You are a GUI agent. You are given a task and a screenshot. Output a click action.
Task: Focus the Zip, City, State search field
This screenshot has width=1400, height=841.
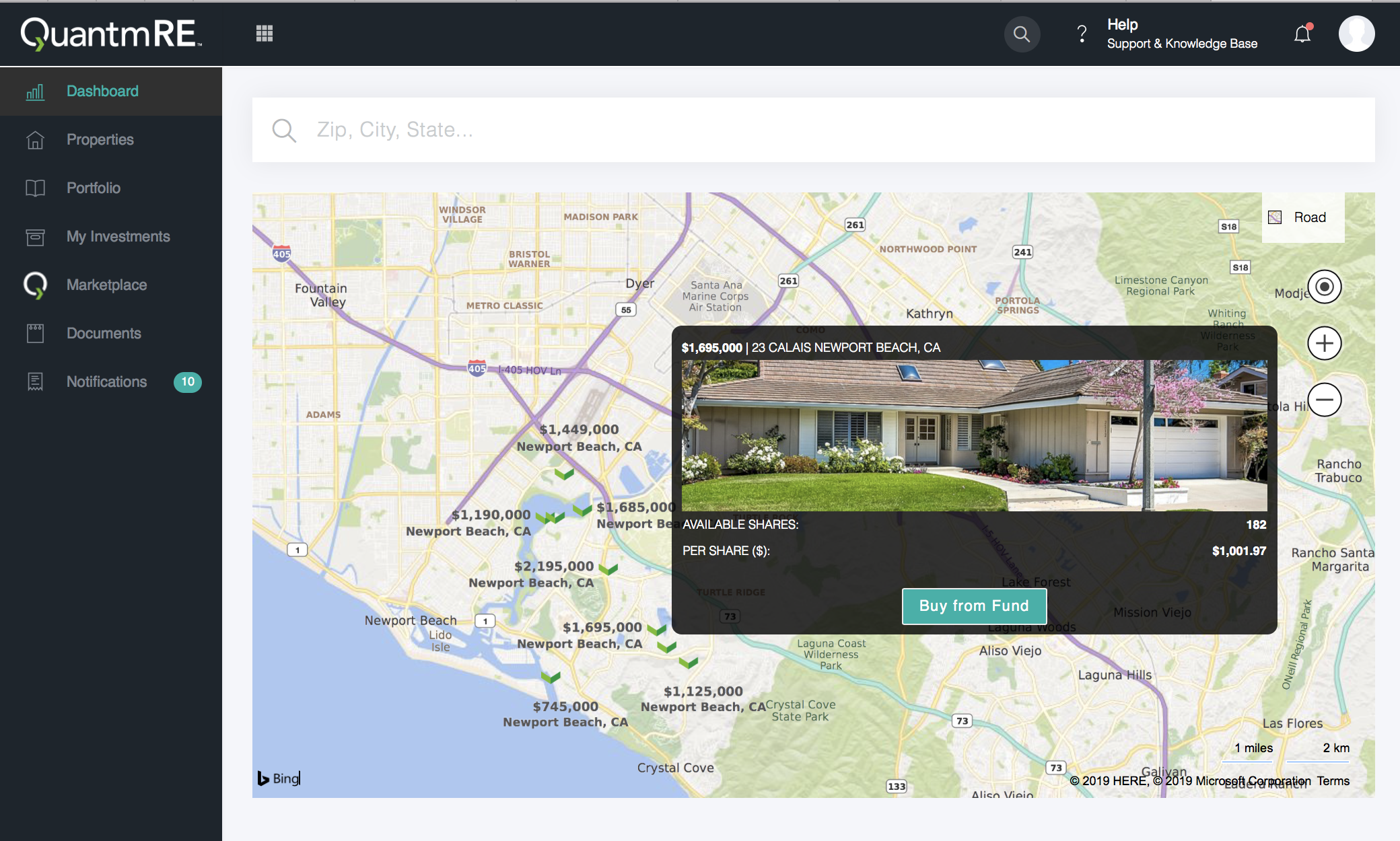coord(813,130)
